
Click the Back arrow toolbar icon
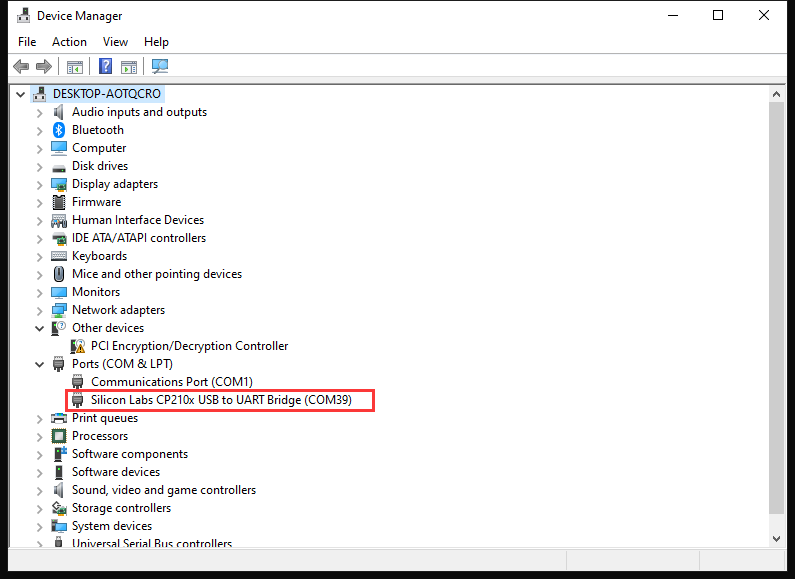coord(21,66)
